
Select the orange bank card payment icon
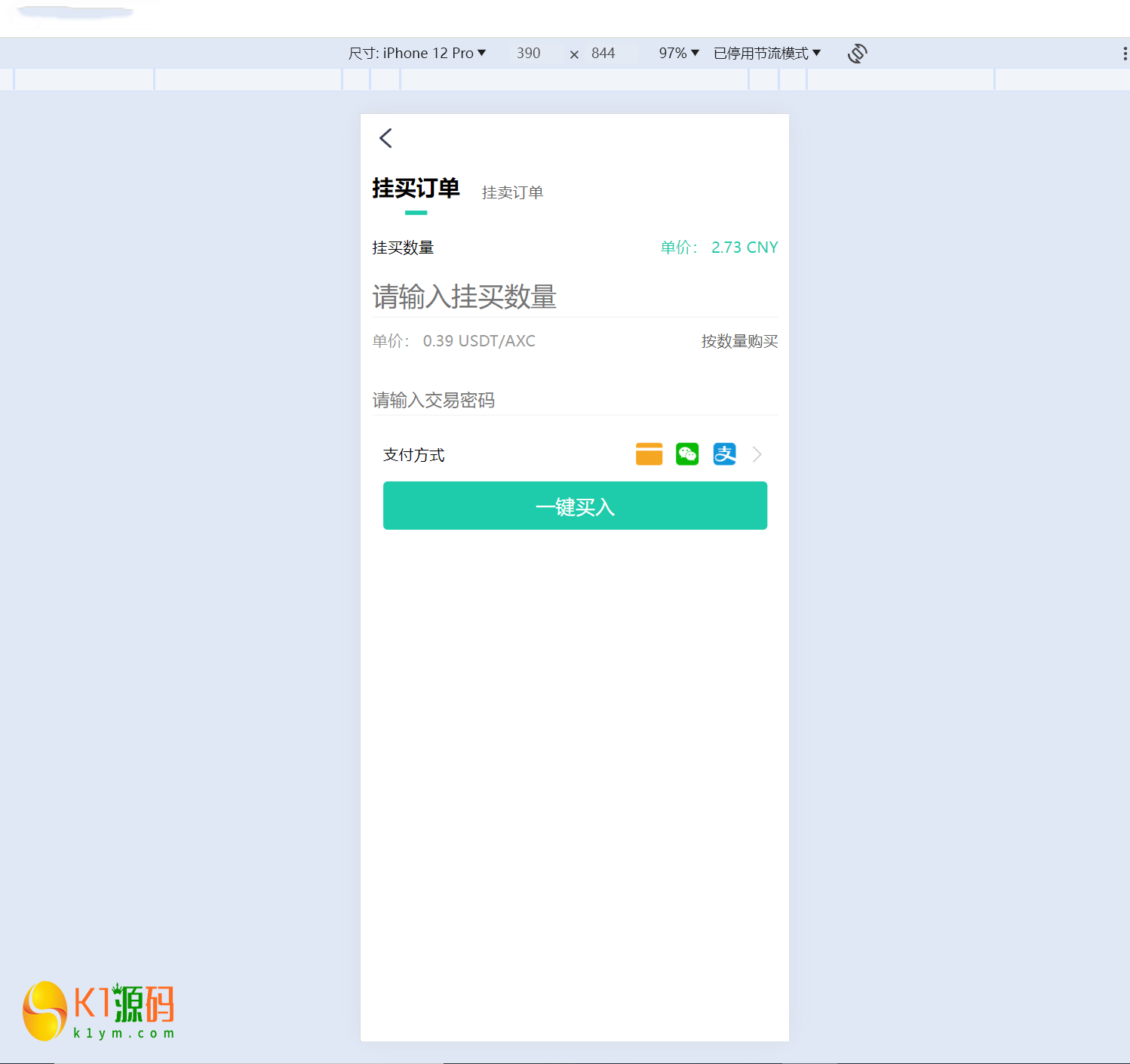click(649, 454)
